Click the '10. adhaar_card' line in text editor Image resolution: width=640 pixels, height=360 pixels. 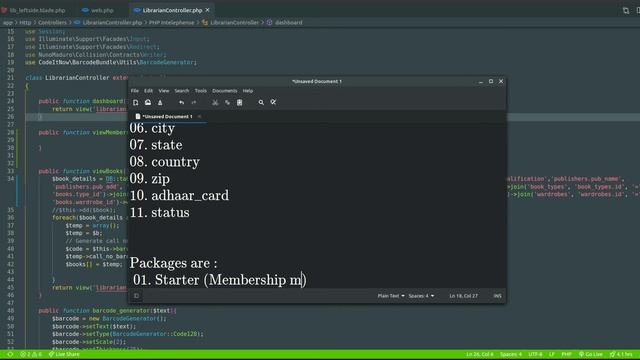point(179,196)
